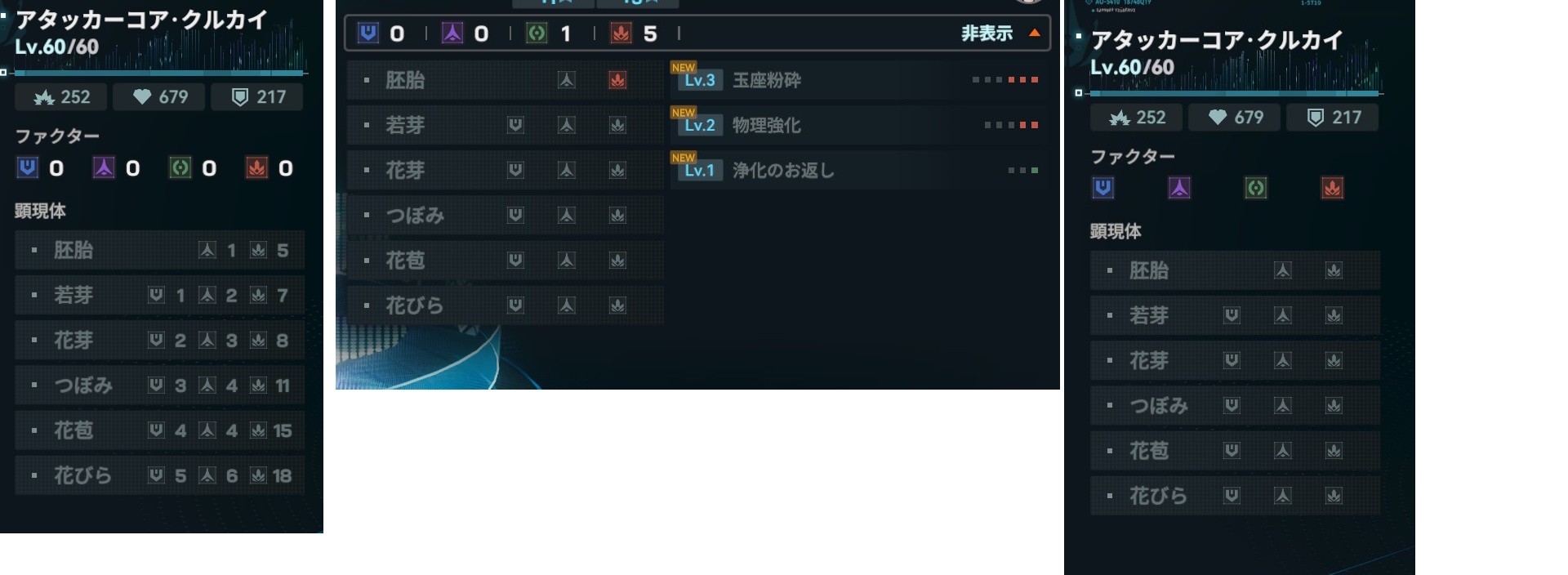1568x575 pixels.
Task: Select the 花びら row in left panel
Action: point(160,475)
